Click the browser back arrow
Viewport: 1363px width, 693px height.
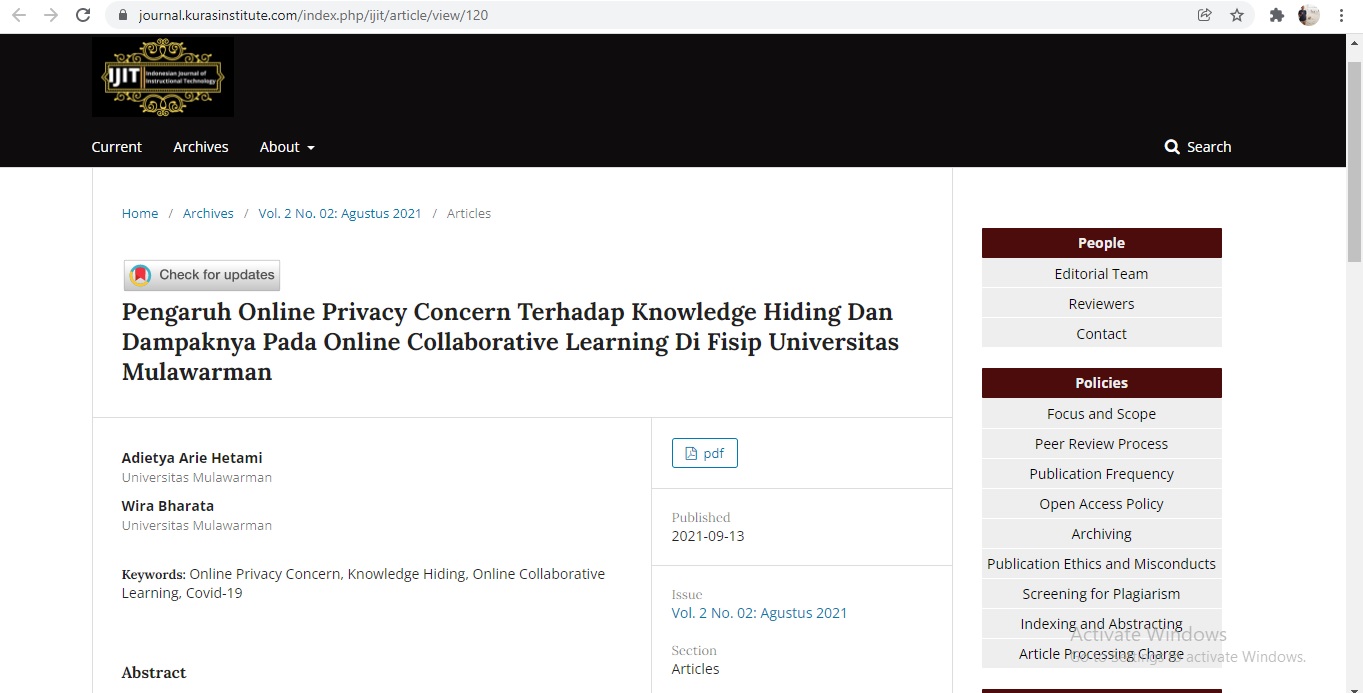18,15
